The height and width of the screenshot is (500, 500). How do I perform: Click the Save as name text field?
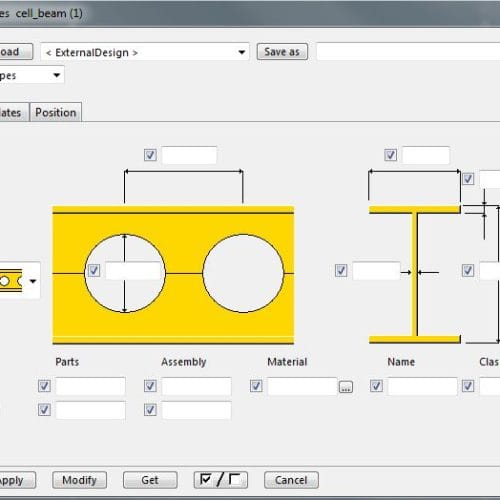408,52
